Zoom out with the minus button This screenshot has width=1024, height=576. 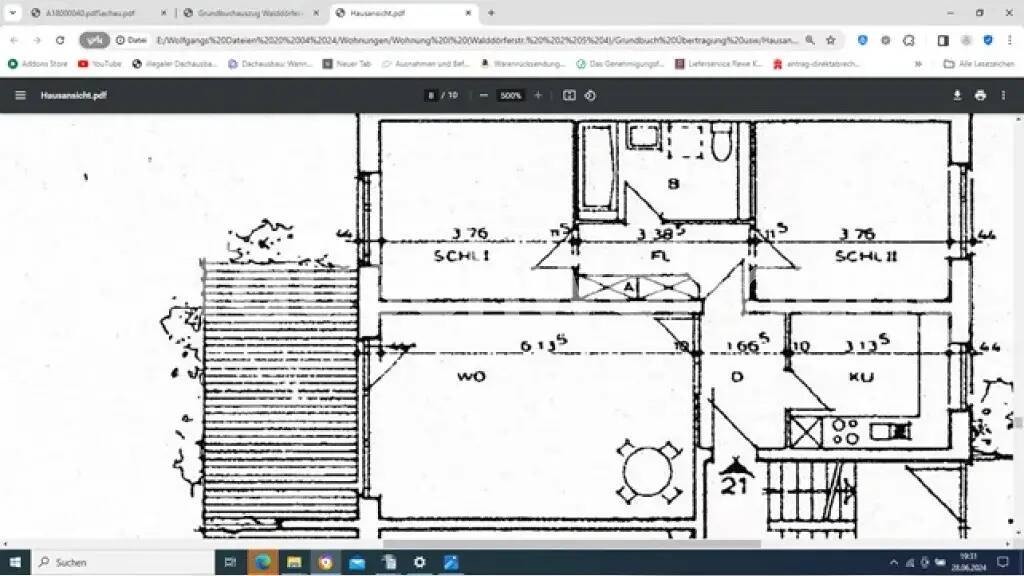(x=483, y=95)
